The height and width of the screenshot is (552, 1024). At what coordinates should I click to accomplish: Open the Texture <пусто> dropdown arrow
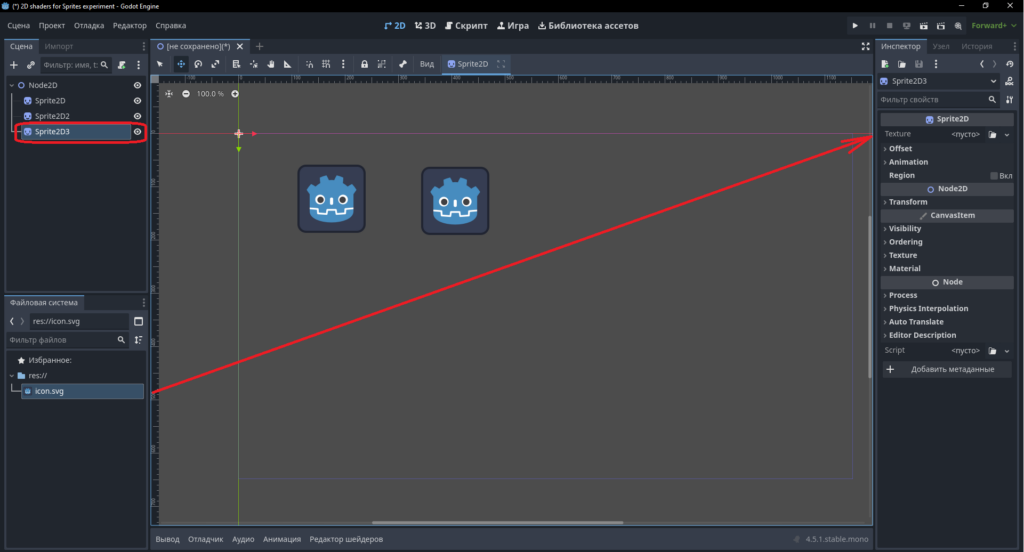tap(1007, 135)
